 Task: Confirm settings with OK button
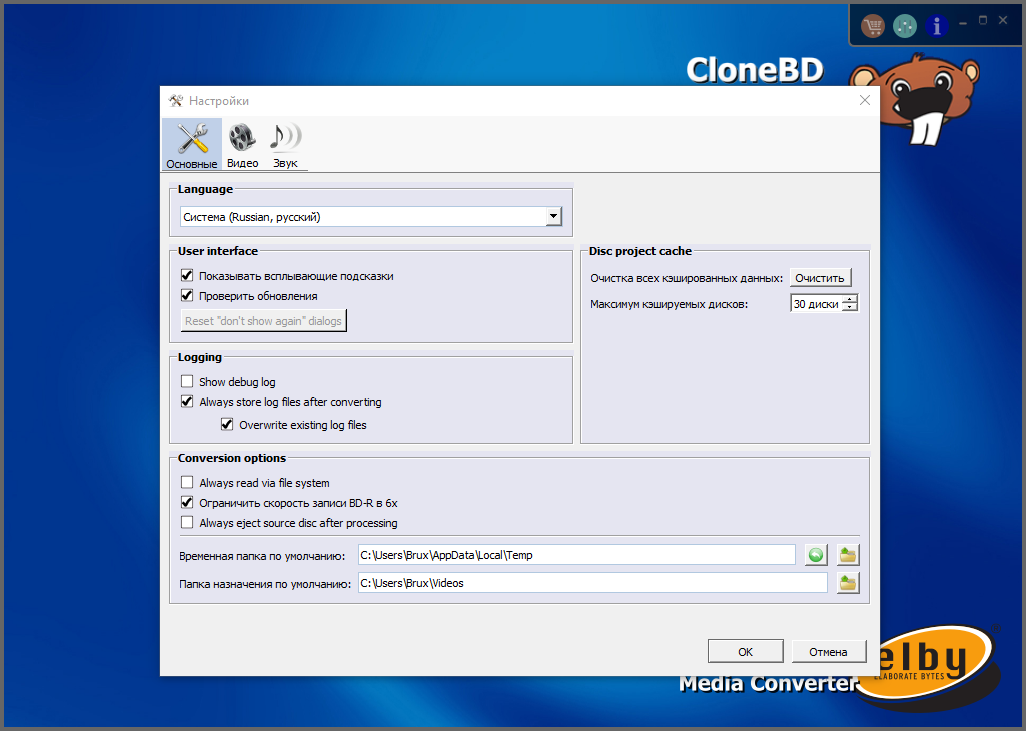745,652
